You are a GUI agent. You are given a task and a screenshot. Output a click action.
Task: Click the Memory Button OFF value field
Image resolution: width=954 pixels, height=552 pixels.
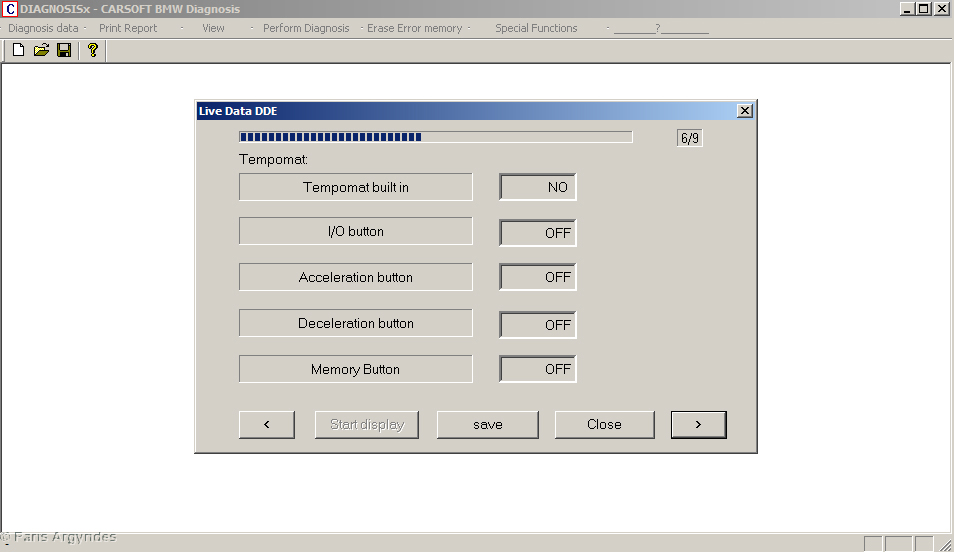point(538,369)
